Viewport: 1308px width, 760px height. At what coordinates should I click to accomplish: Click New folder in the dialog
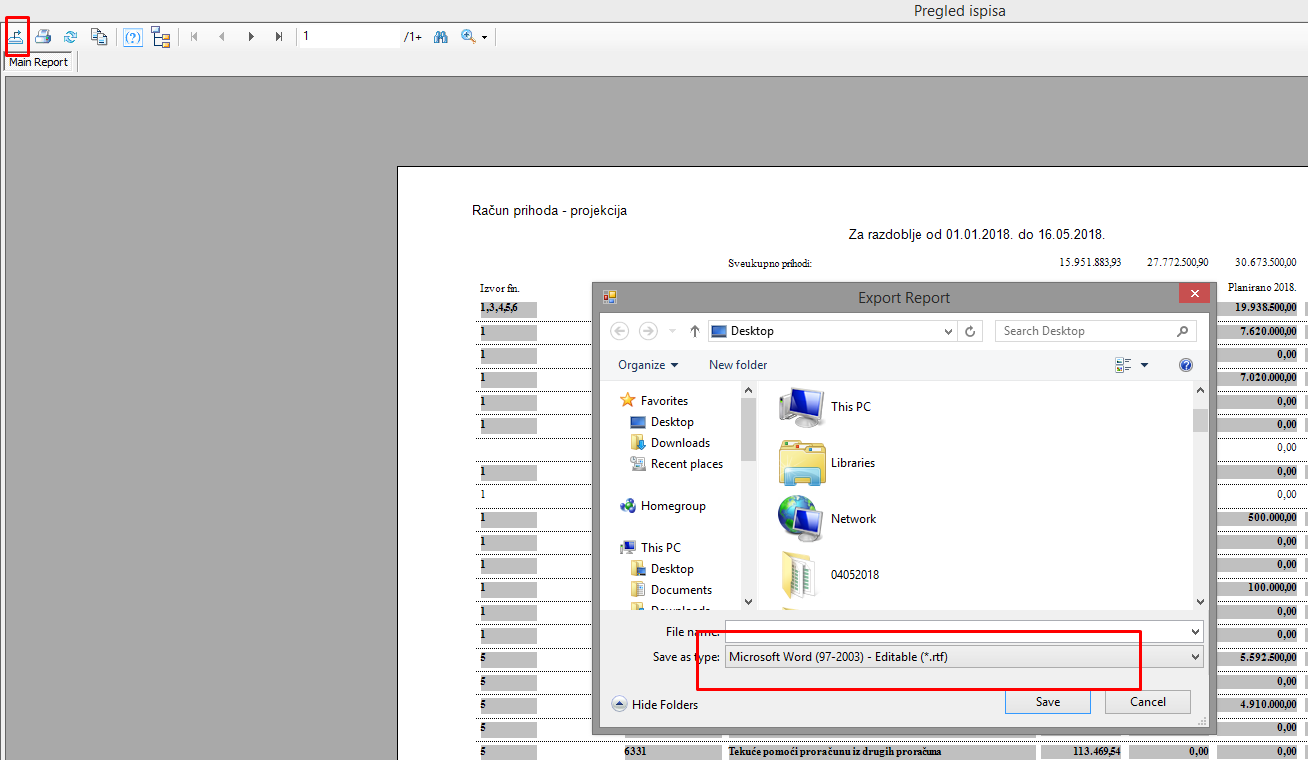coord(738,365)
